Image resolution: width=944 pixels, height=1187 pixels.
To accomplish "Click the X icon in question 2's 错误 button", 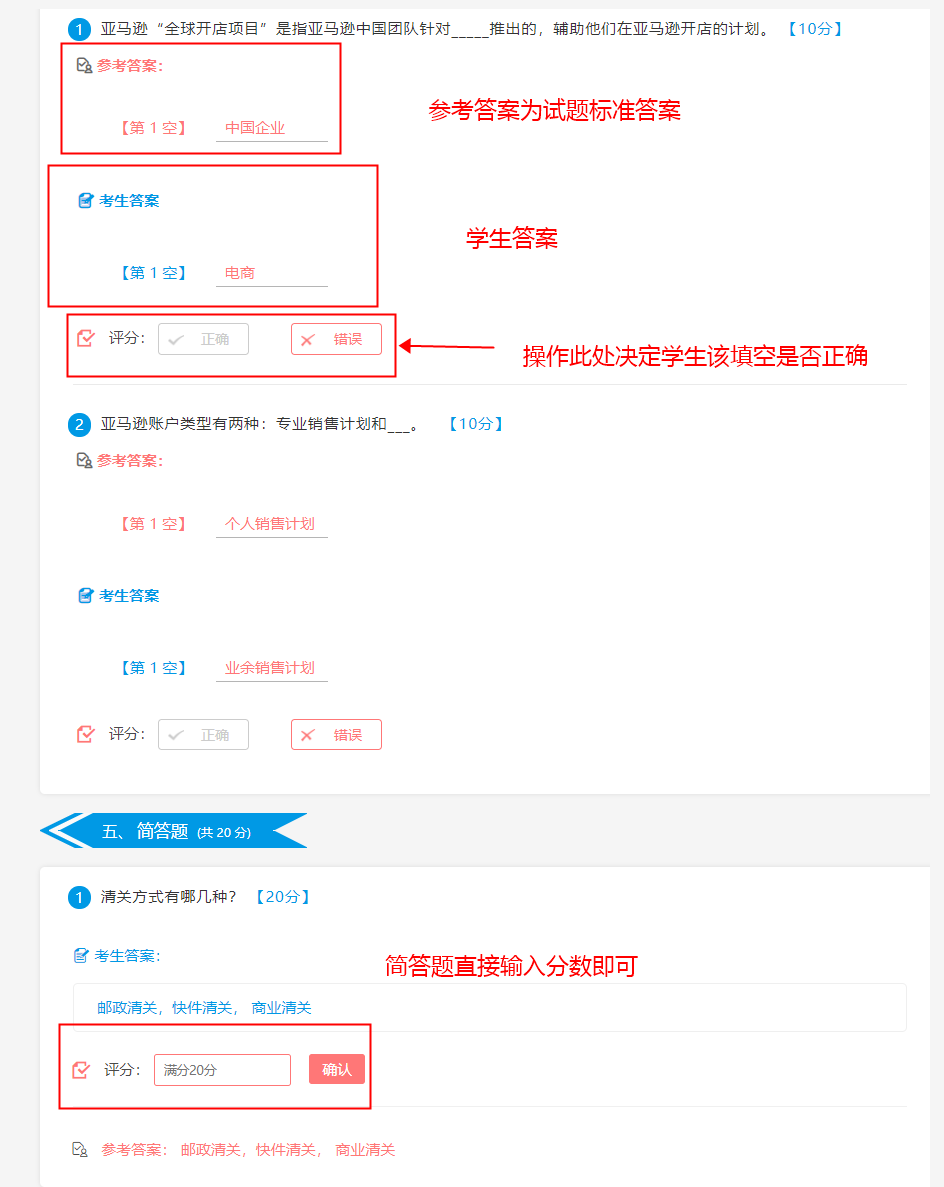I will (307, 735).
